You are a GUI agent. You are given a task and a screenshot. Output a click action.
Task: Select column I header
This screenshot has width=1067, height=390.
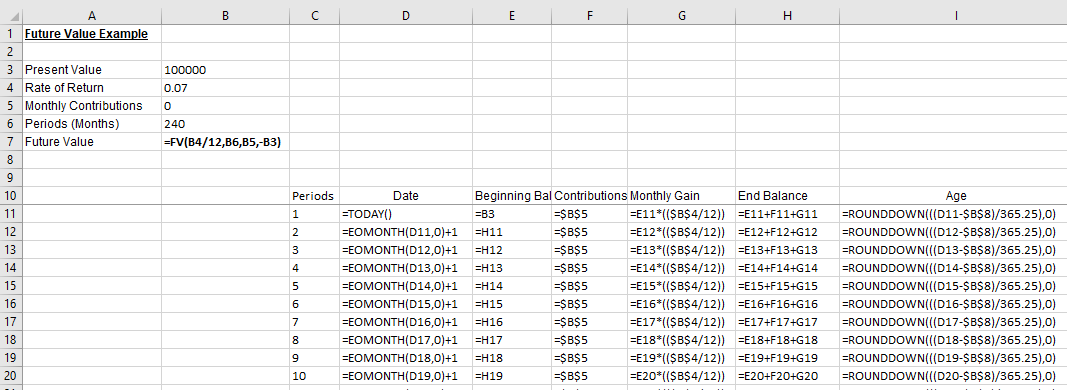coord(955,16)
